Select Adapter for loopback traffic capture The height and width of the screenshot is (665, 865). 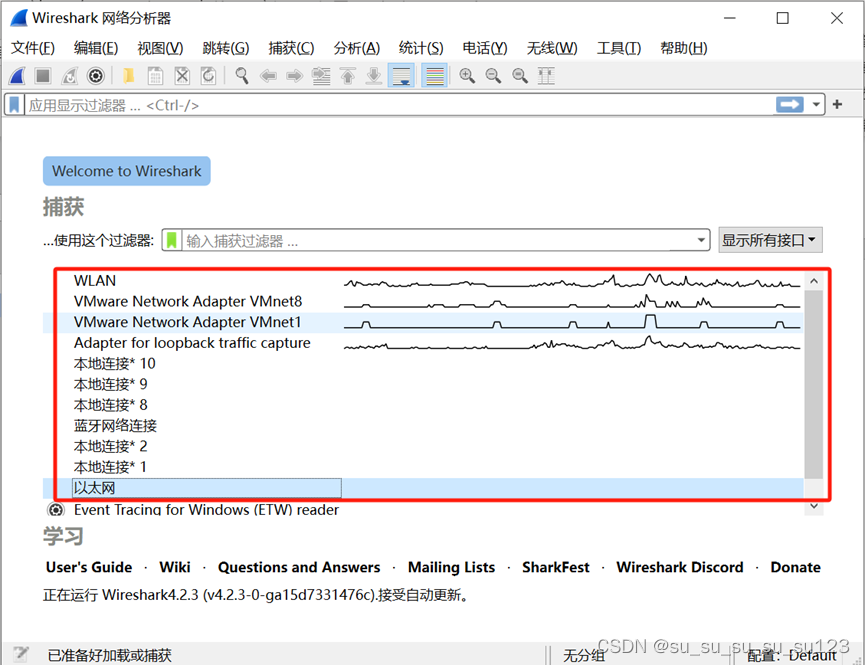click(423, 343)
